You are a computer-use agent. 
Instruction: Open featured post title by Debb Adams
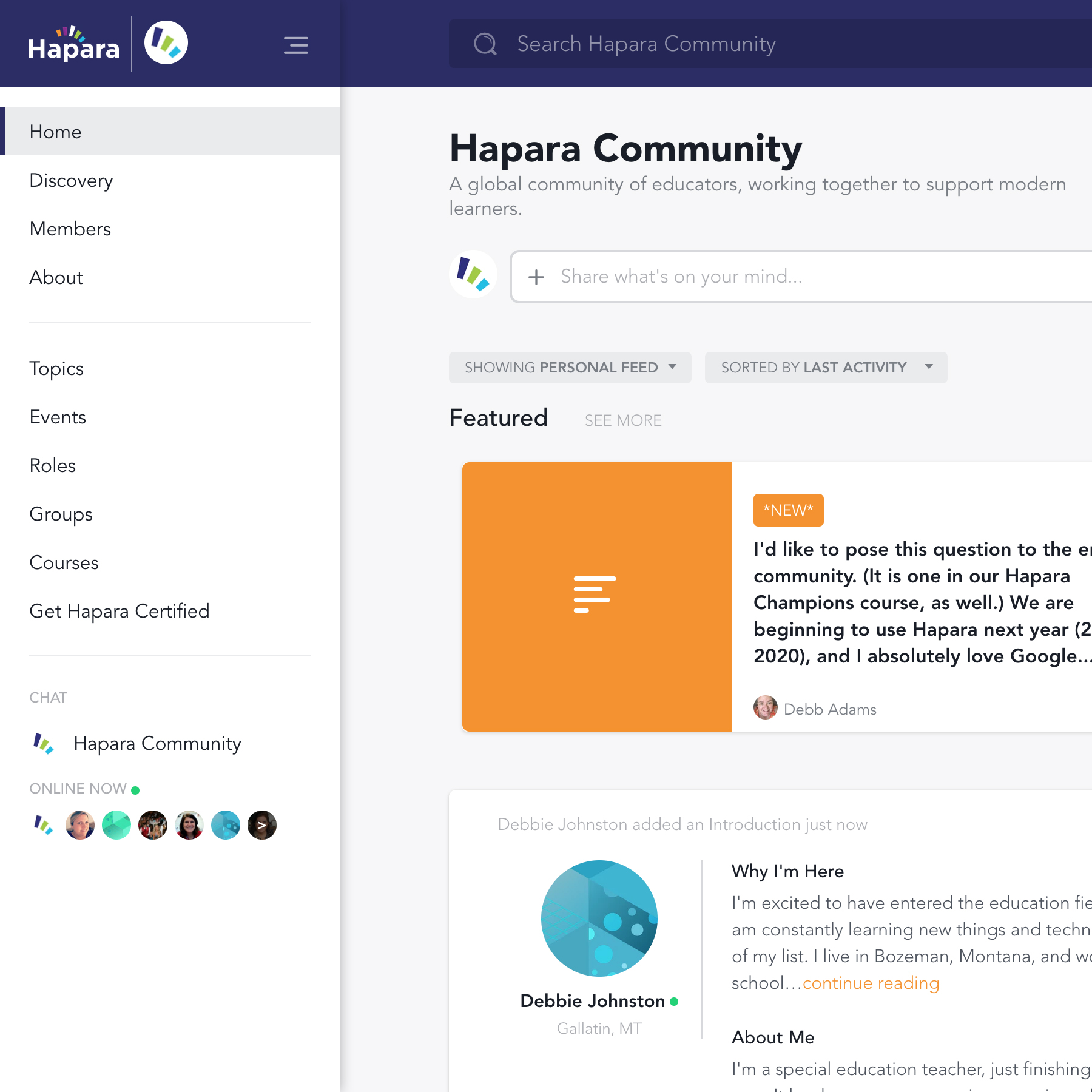[922, 602]
